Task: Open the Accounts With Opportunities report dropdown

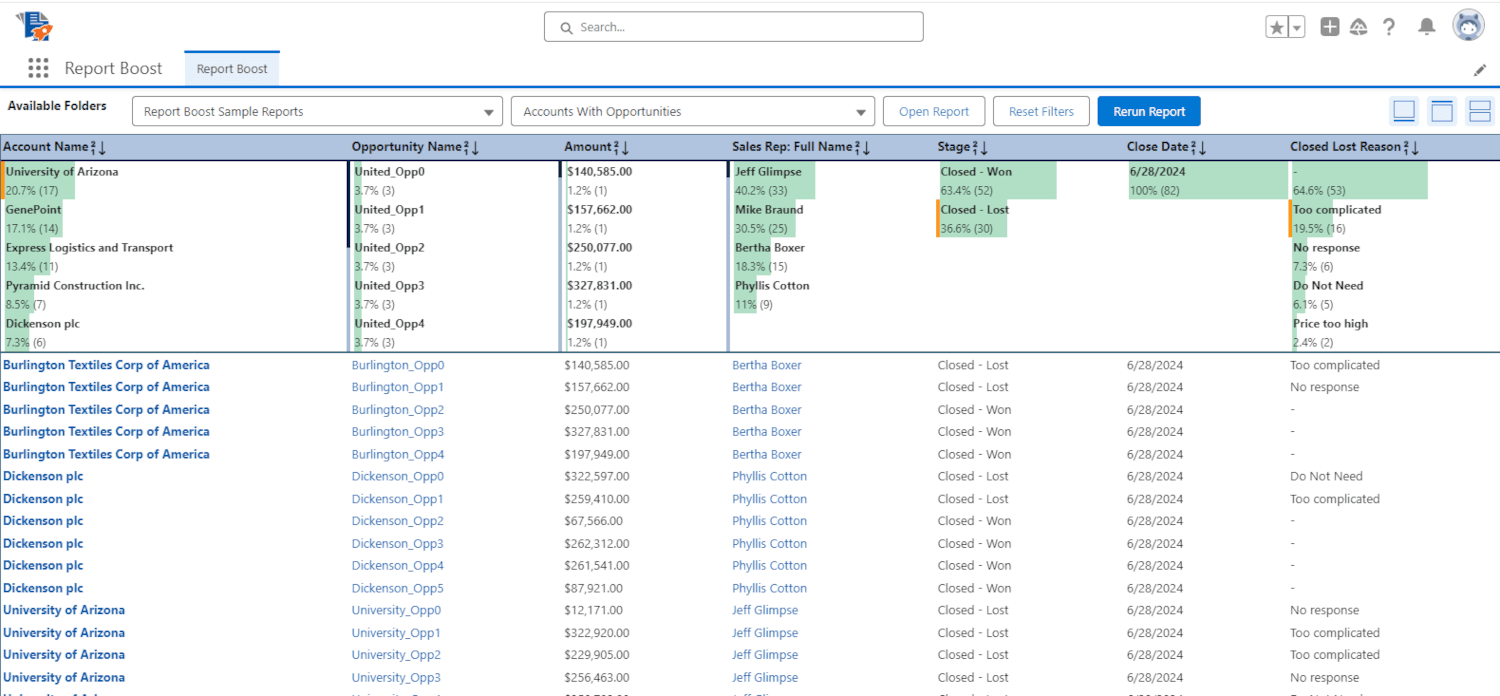Action: click(693, 111)
